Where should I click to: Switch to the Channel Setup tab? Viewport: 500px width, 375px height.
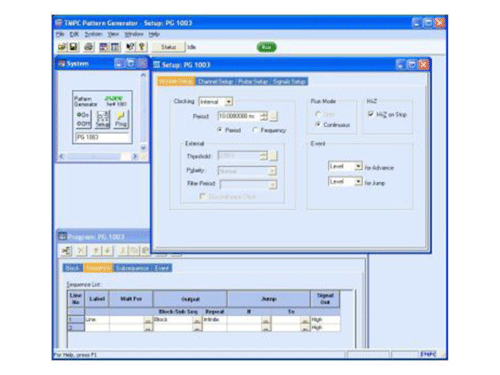(215, 81)
